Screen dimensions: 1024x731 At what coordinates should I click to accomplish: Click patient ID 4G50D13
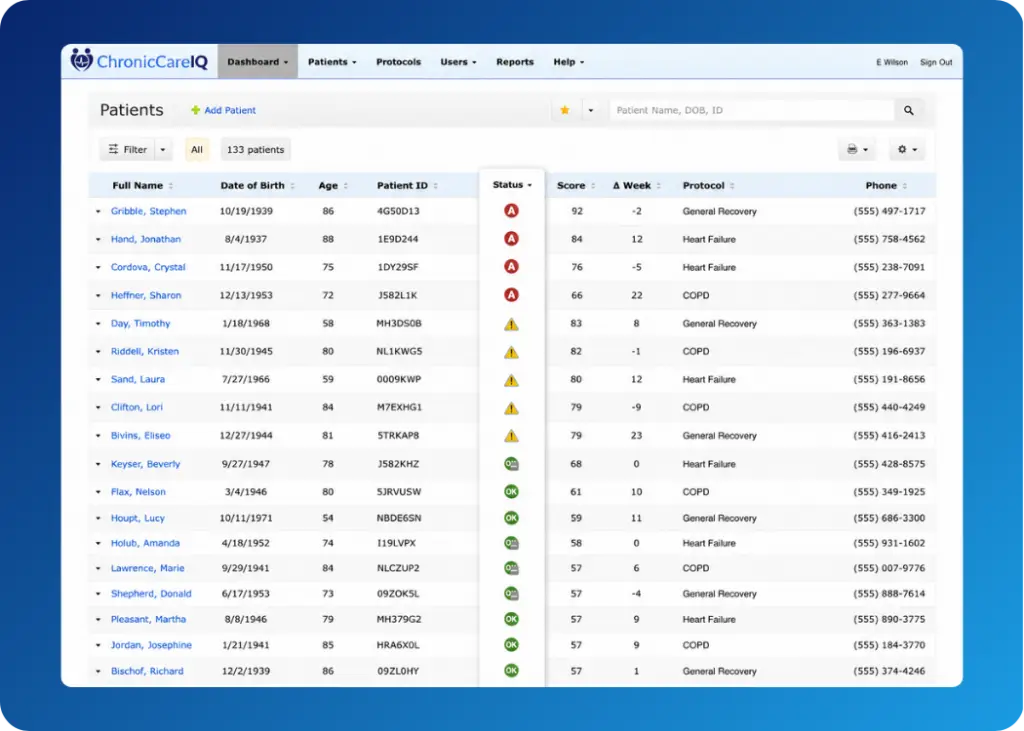(398, 211)
